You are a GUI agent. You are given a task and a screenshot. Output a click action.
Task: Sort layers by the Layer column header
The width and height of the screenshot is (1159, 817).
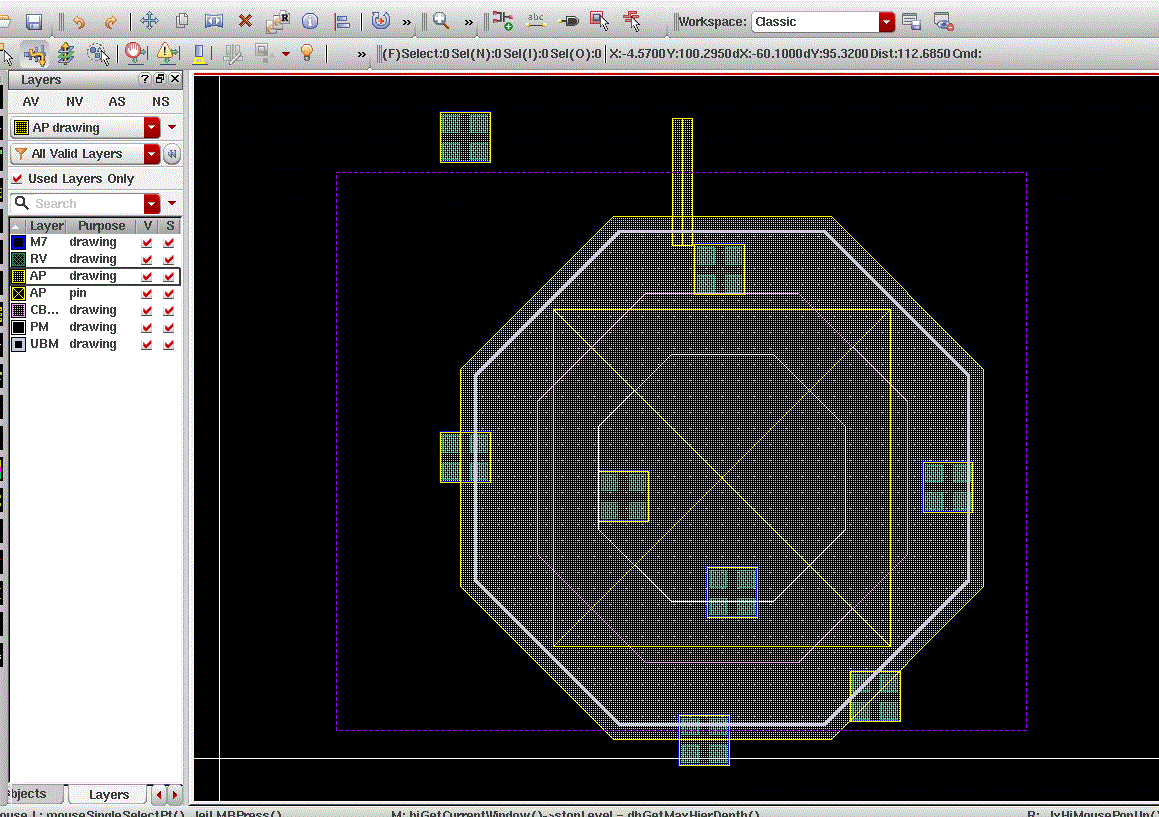pos(47,226)
